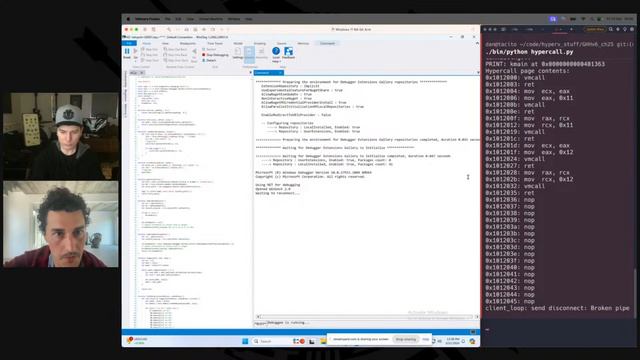640x360 pixels.
Task: Open the Scripting ribbon tab
Action: coord(260,43)
